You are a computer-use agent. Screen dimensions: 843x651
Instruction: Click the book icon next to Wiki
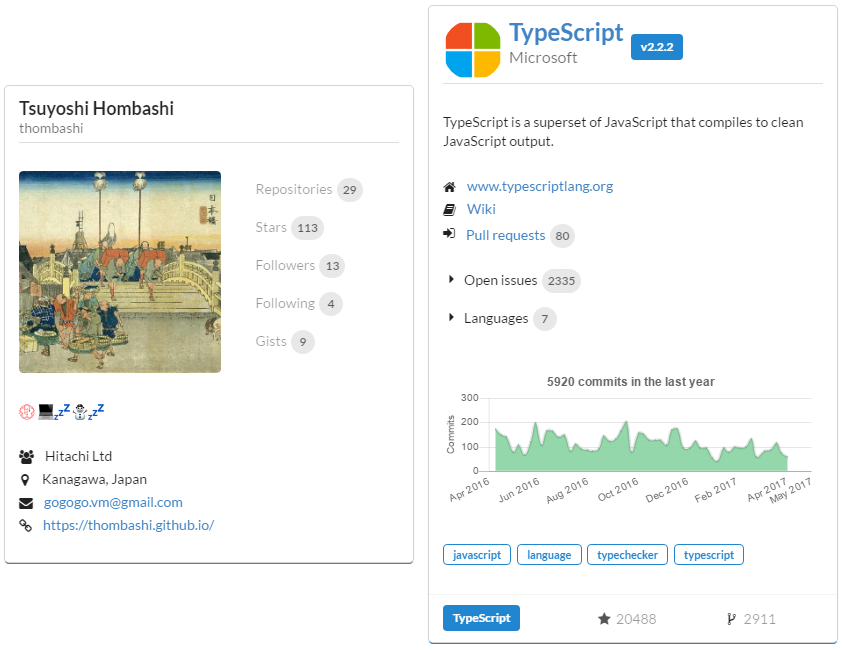pos(449,210)
